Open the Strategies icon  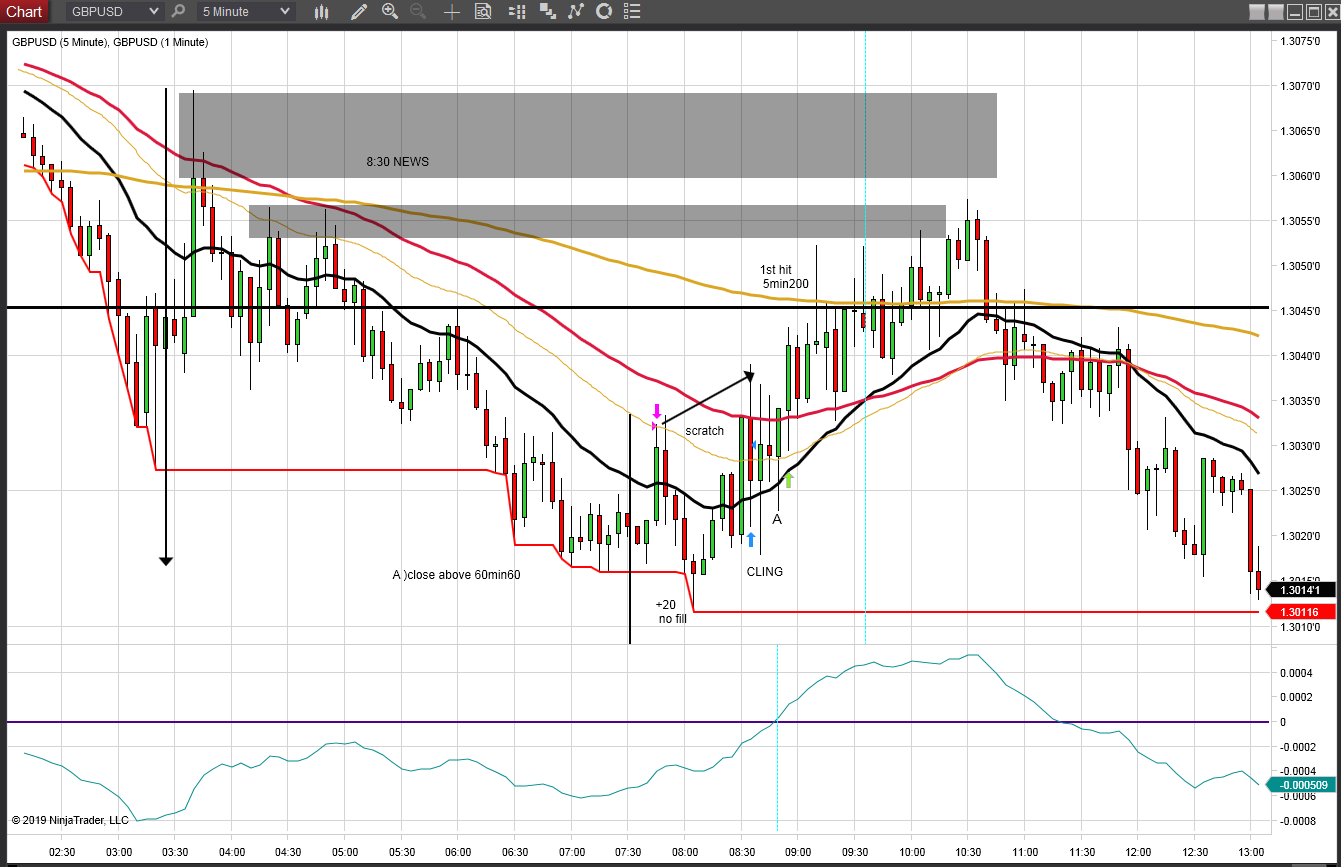[x=603, y=12]
